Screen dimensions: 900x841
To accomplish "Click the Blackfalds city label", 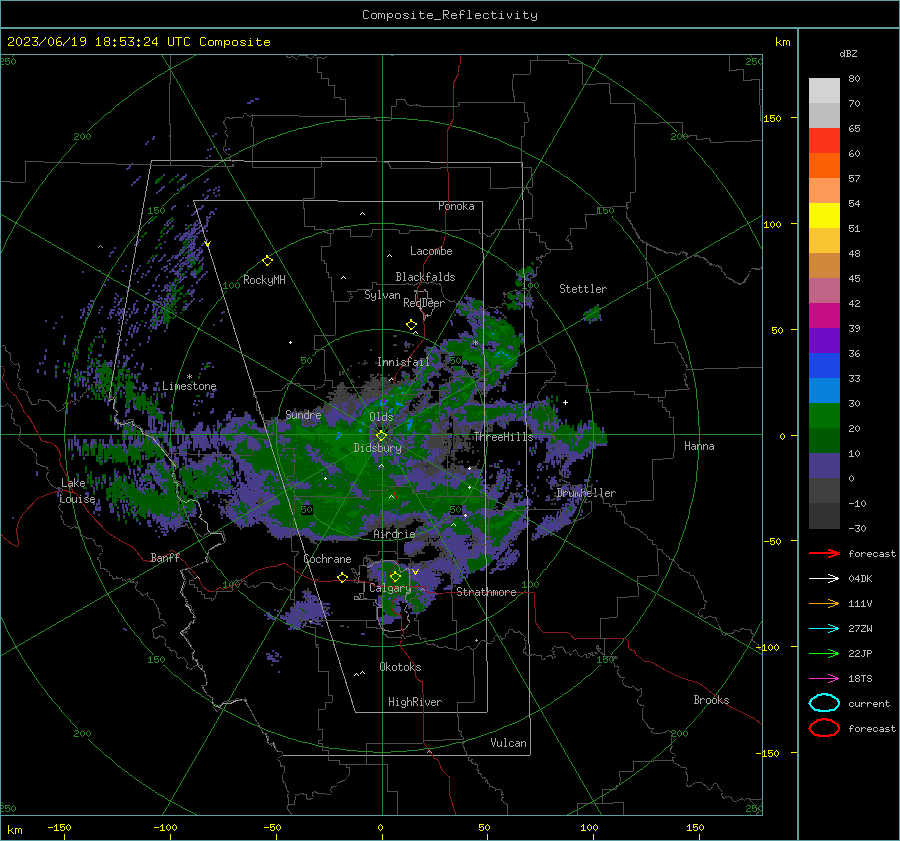I will tap(425, 277).
